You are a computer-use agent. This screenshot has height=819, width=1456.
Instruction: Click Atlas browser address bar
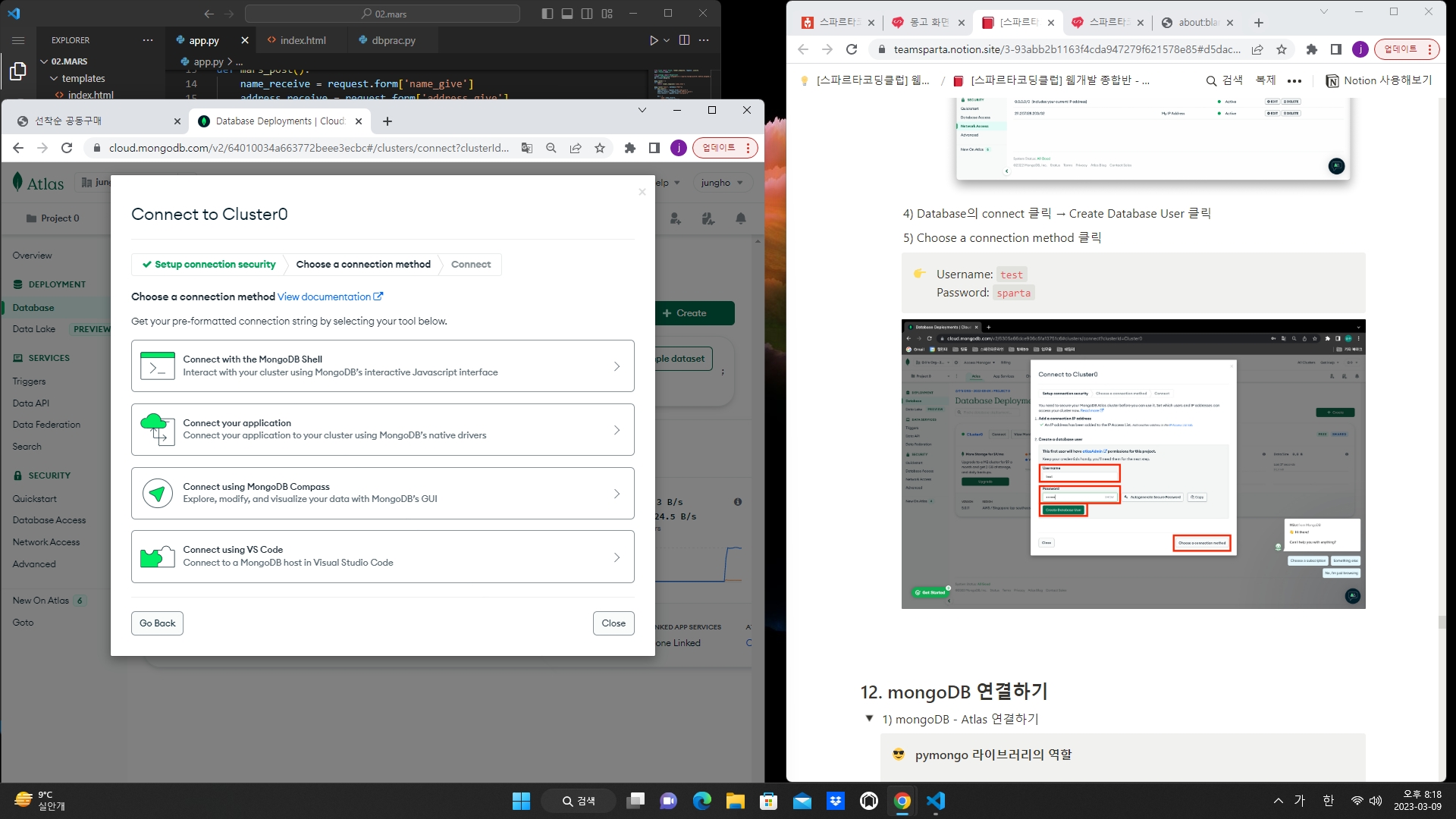point(309,148)
